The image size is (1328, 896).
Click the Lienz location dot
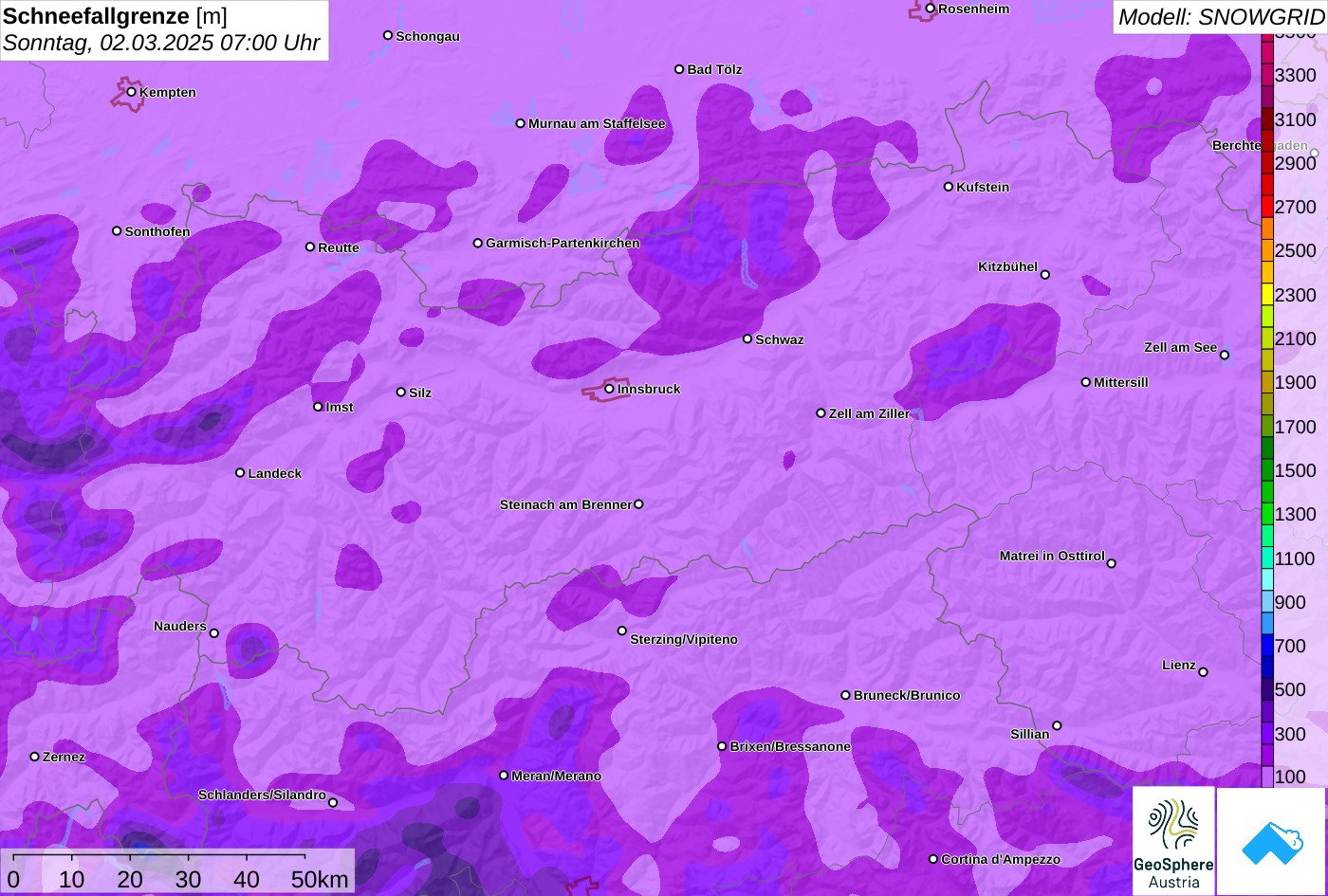coord(1203,672)
